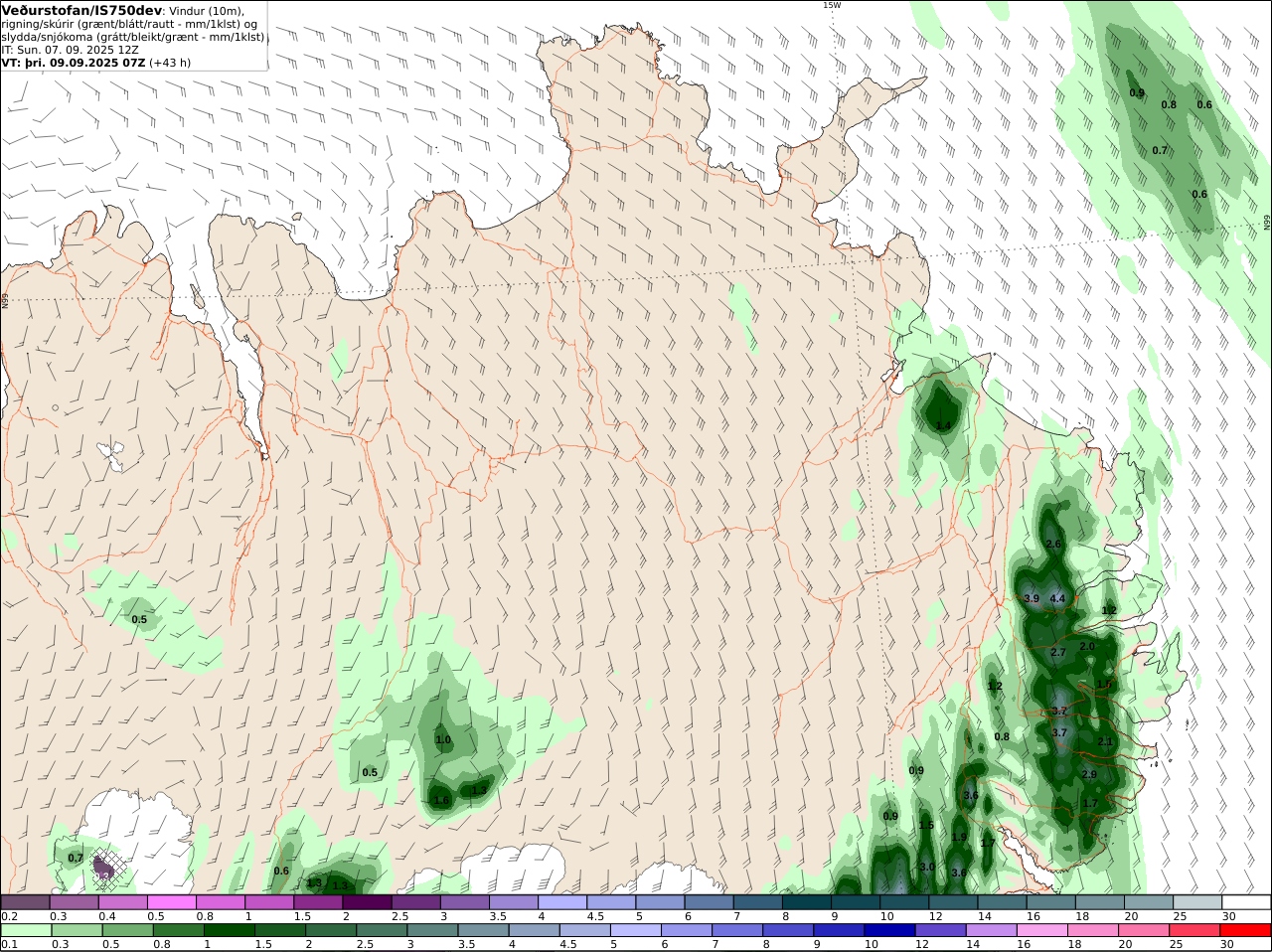1272x952 pixels.
Task: Pick top legend row pink swatch 0.5–0.8
Action: tap(171, 902)
